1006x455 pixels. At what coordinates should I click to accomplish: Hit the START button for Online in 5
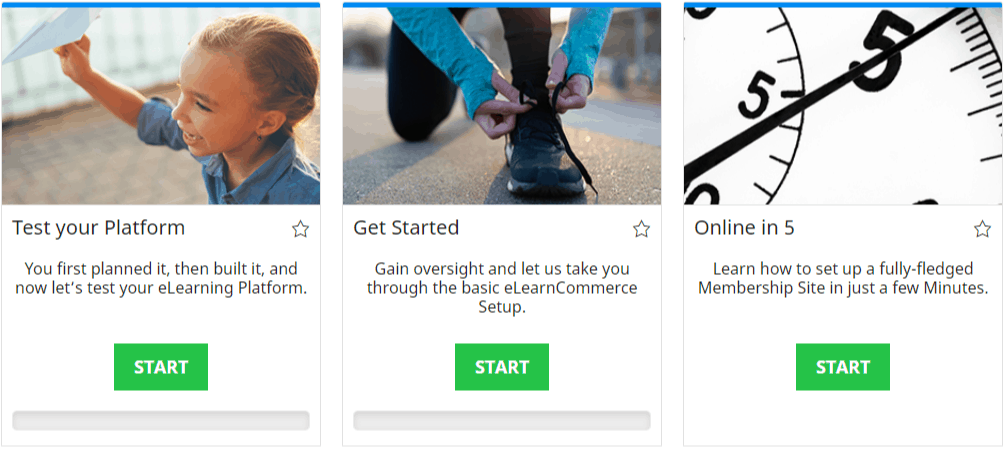842,367
